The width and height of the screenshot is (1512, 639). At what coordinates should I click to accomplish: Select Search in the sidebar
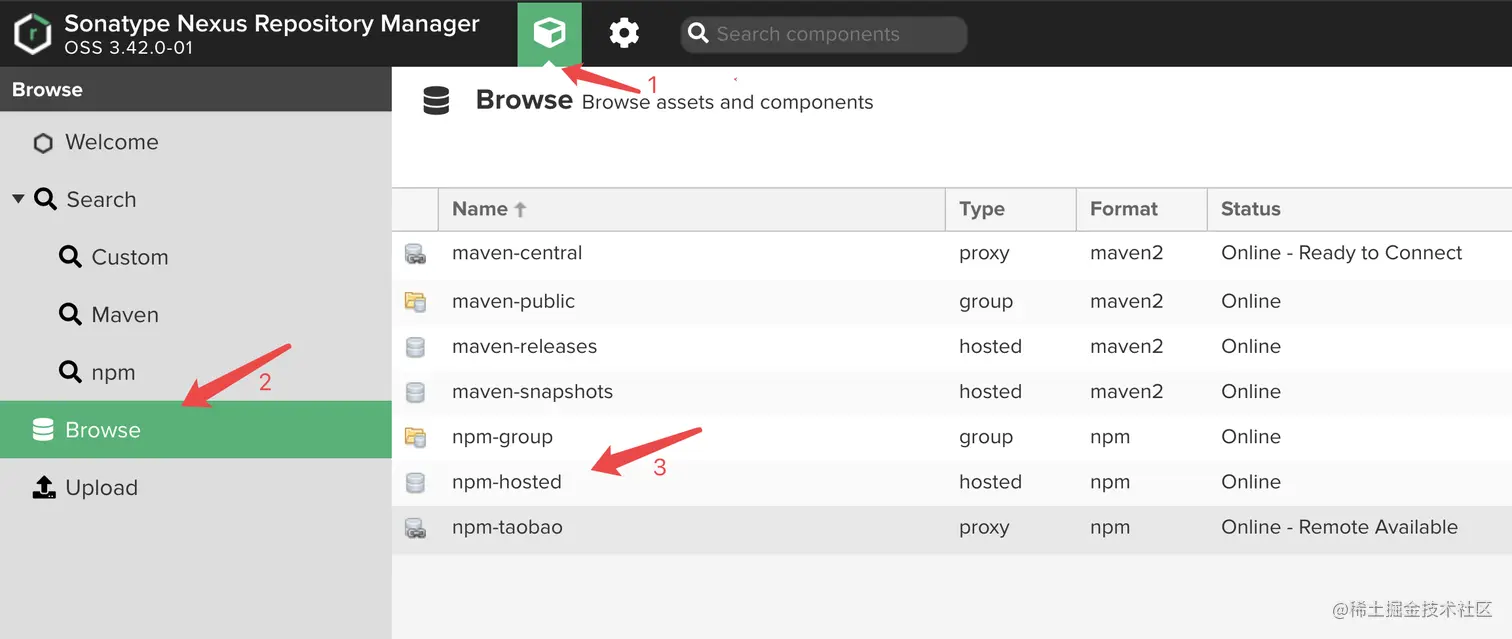pyautogui.click(x=101, y=199)
